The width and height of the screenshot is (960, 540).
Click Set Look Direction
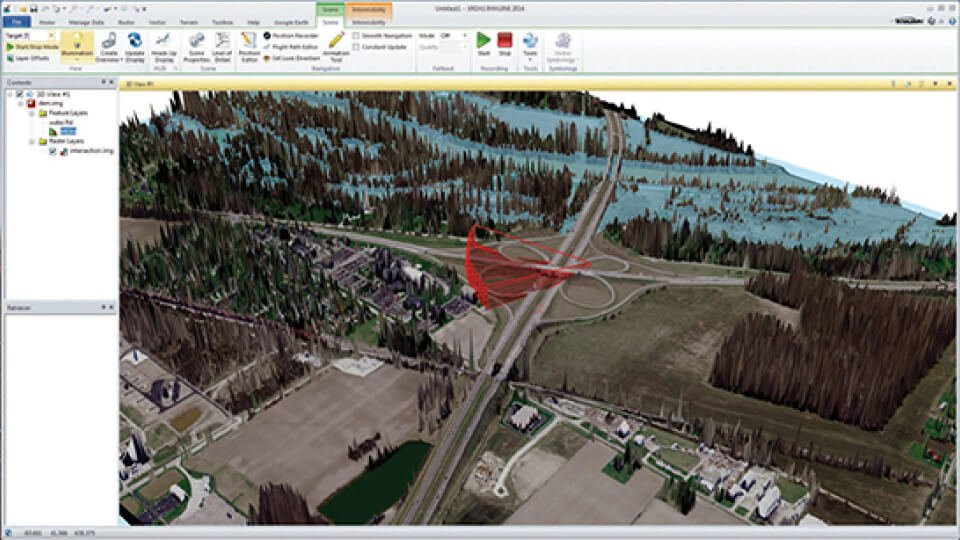point(291,58)
